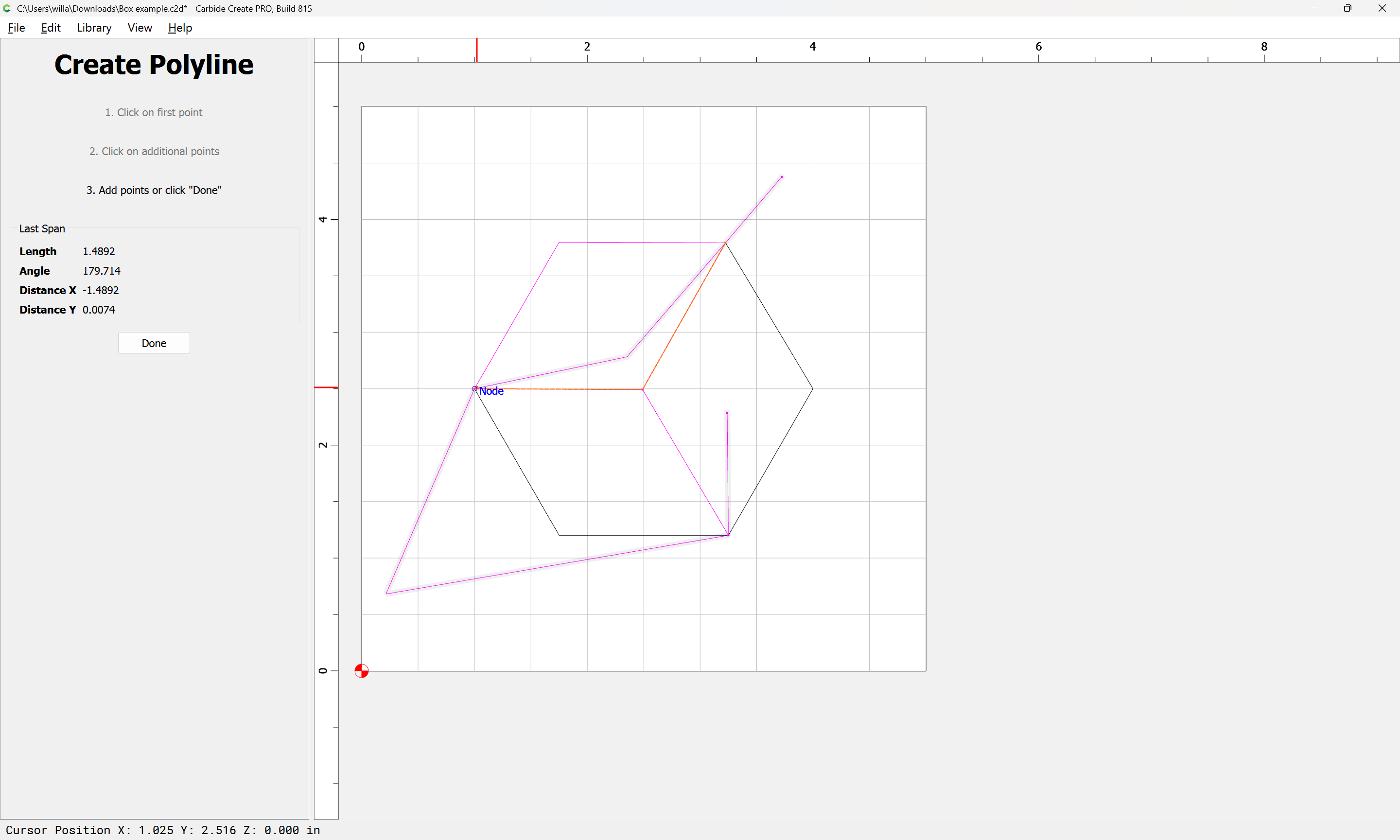This screenshot has width=1400, height=840.
Task: Open the Help menu
Action: point(180,28)
